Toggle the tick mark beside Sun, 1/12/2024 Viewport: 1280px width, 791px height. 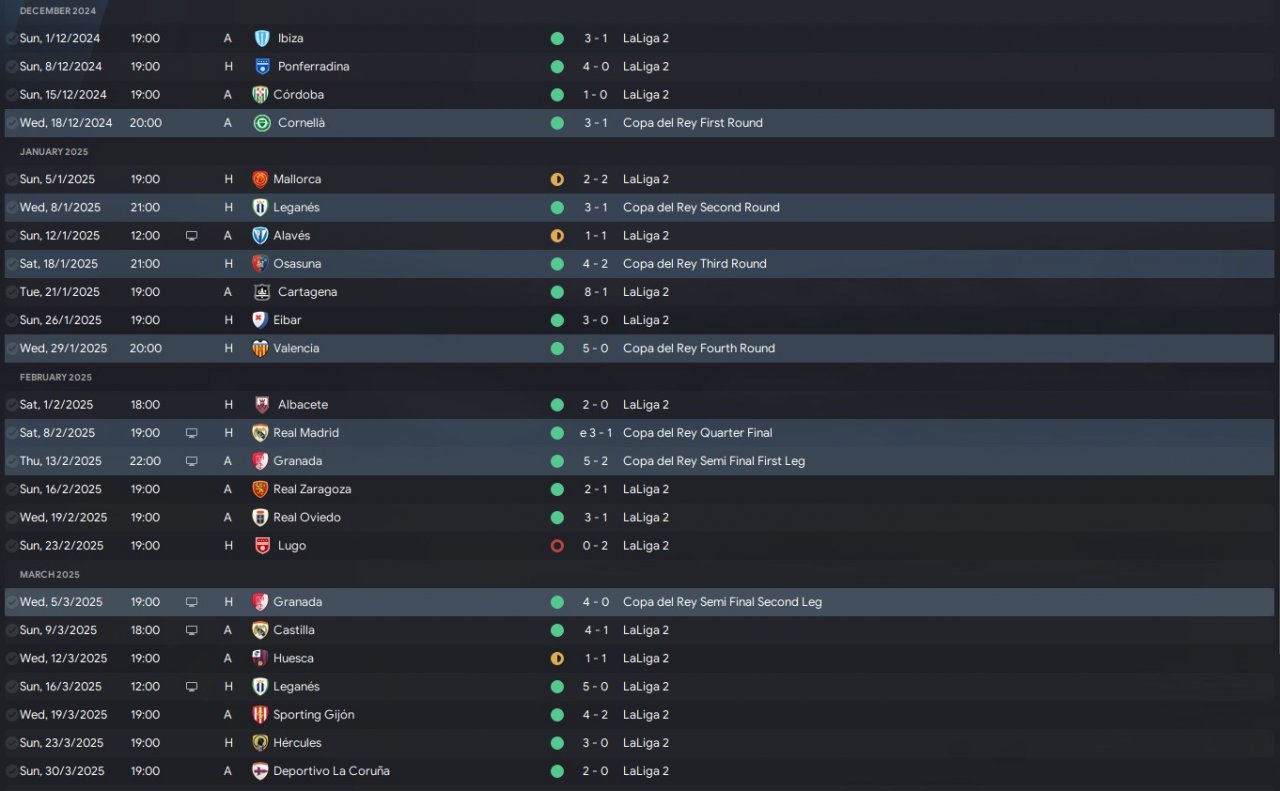(11, 38)
